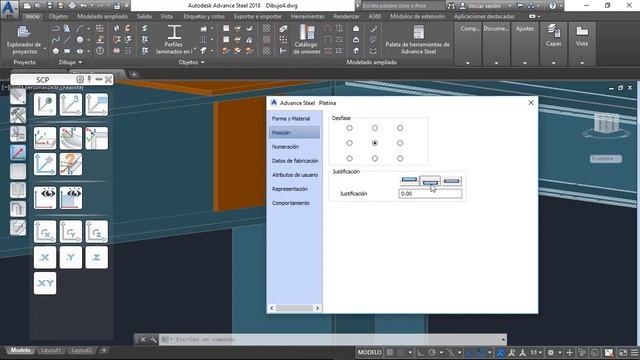This screenshot has height=360, width=640.
Task: Expand the Docume... panel arrow
Action: pos(496,63)
